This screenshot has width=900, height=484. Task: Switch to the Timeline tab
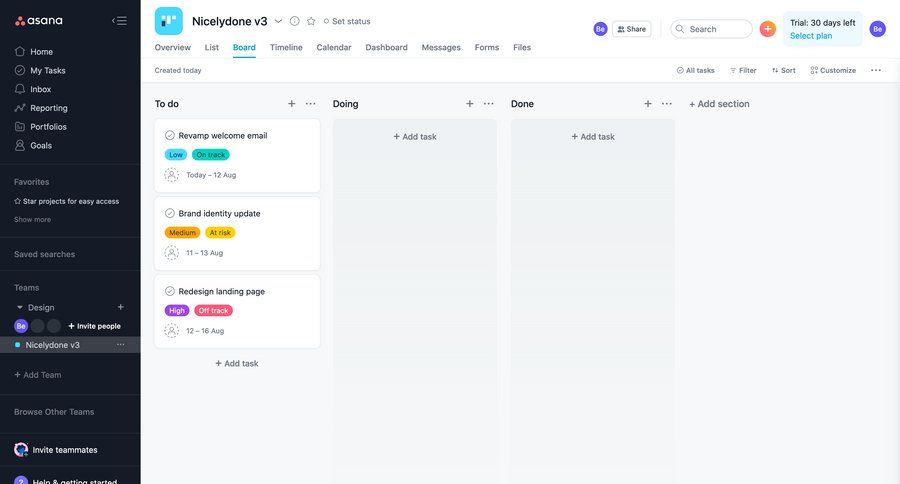(x=286, y=47)
